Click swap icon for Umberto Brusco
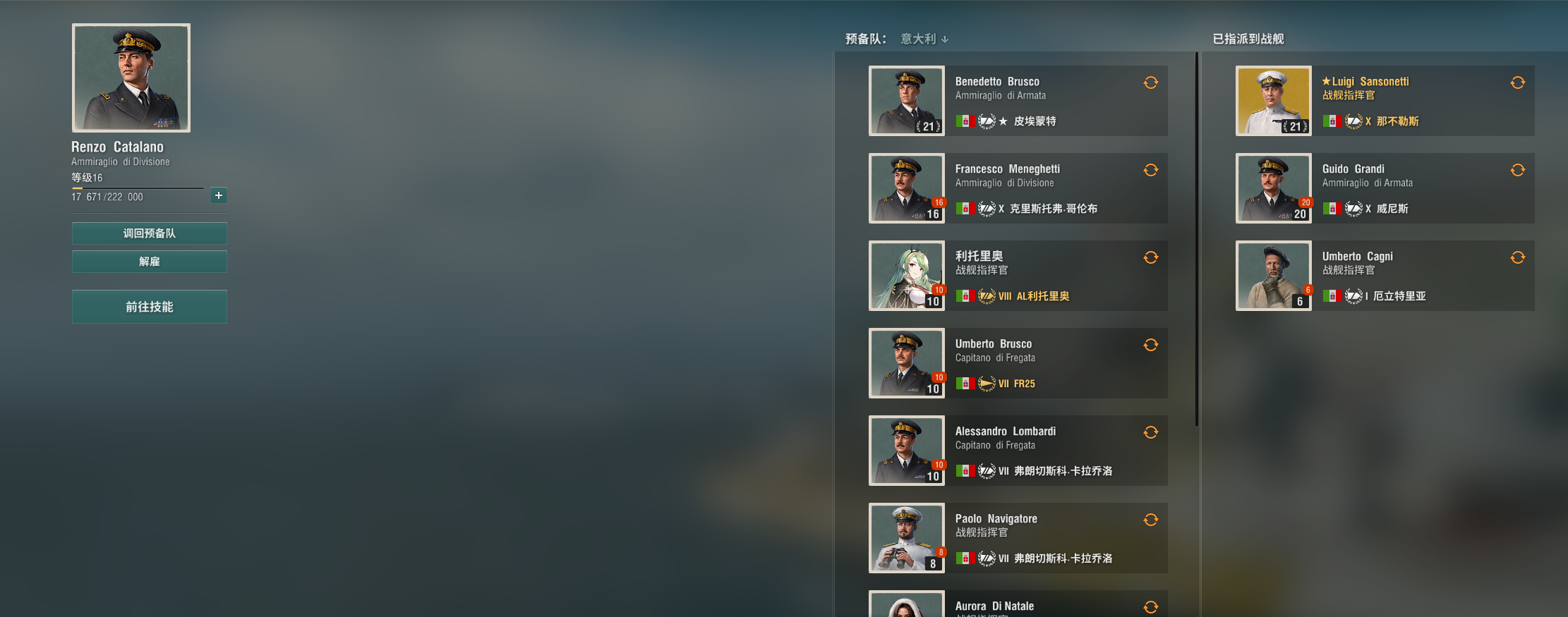The width and height of the screenshot is (1568, 617). (x=1150, y=345)
